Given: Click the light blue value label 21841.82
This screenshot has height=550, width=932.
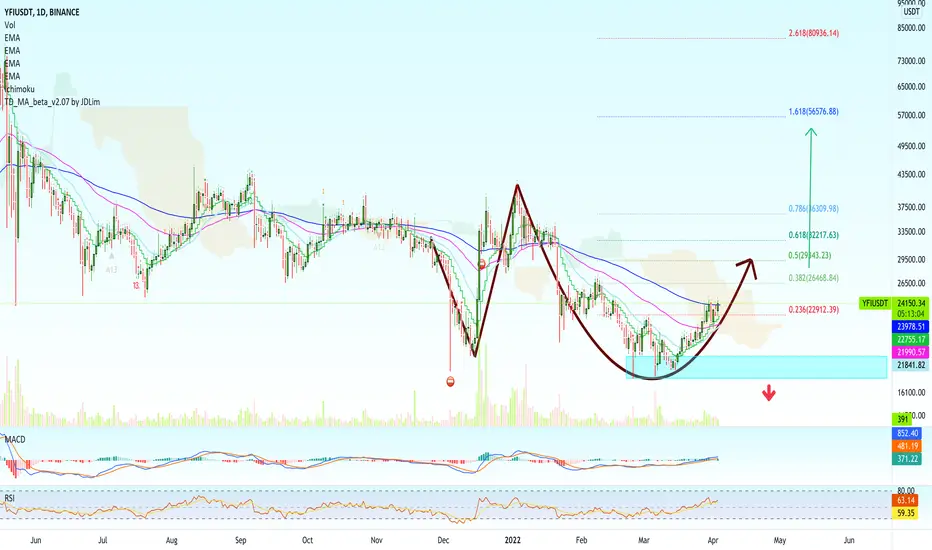Looking at the screenshot, I should (911, 365).
